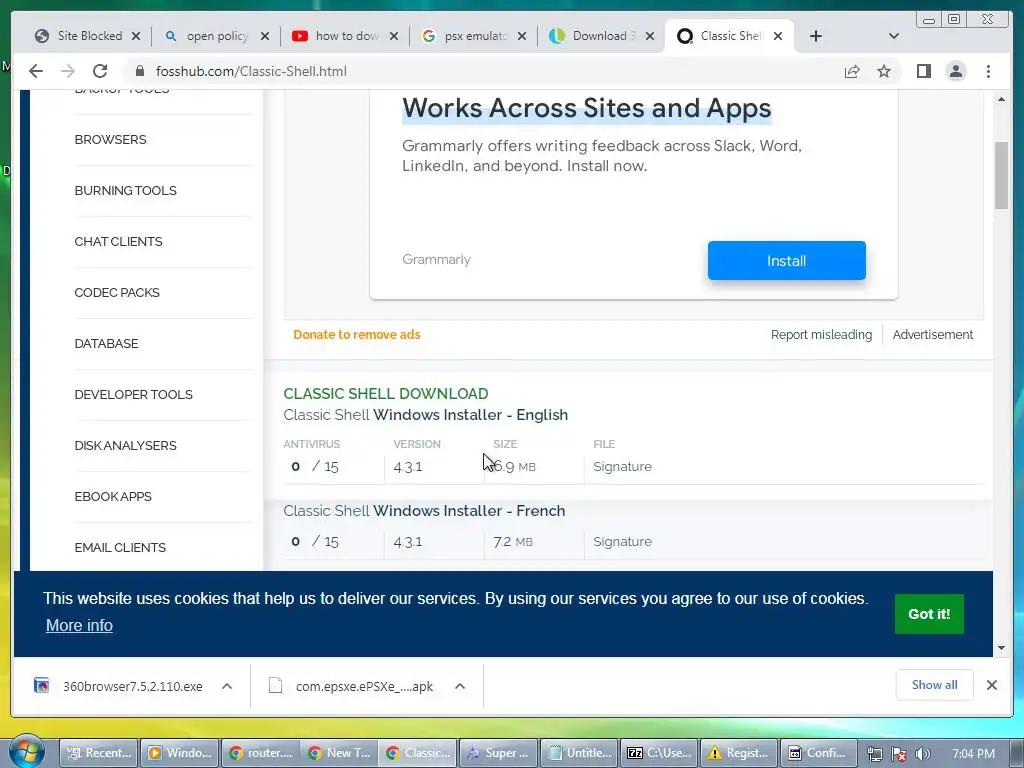1024x768 pixels.
Task: Expand the tab search dropdown
Action: [894, 36]
